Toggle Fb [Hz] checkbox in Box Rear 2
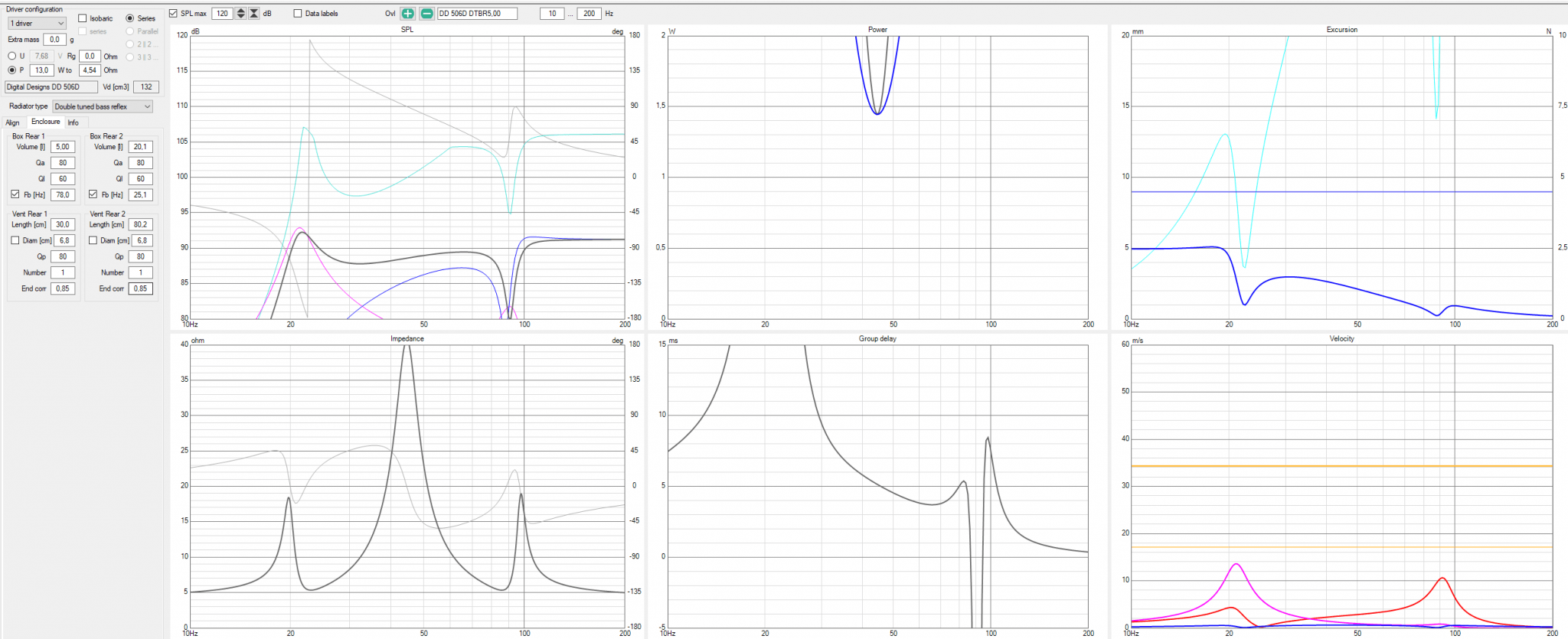The width and height of the screenshot is (1568, 639). click(93, 194)
